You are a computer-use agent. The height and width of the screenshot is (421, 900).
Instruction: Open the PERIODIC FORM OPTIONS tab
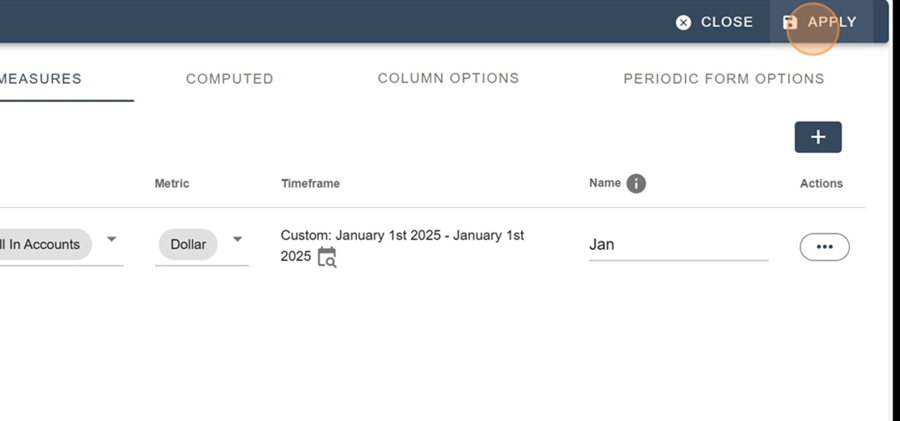(724, 79)
